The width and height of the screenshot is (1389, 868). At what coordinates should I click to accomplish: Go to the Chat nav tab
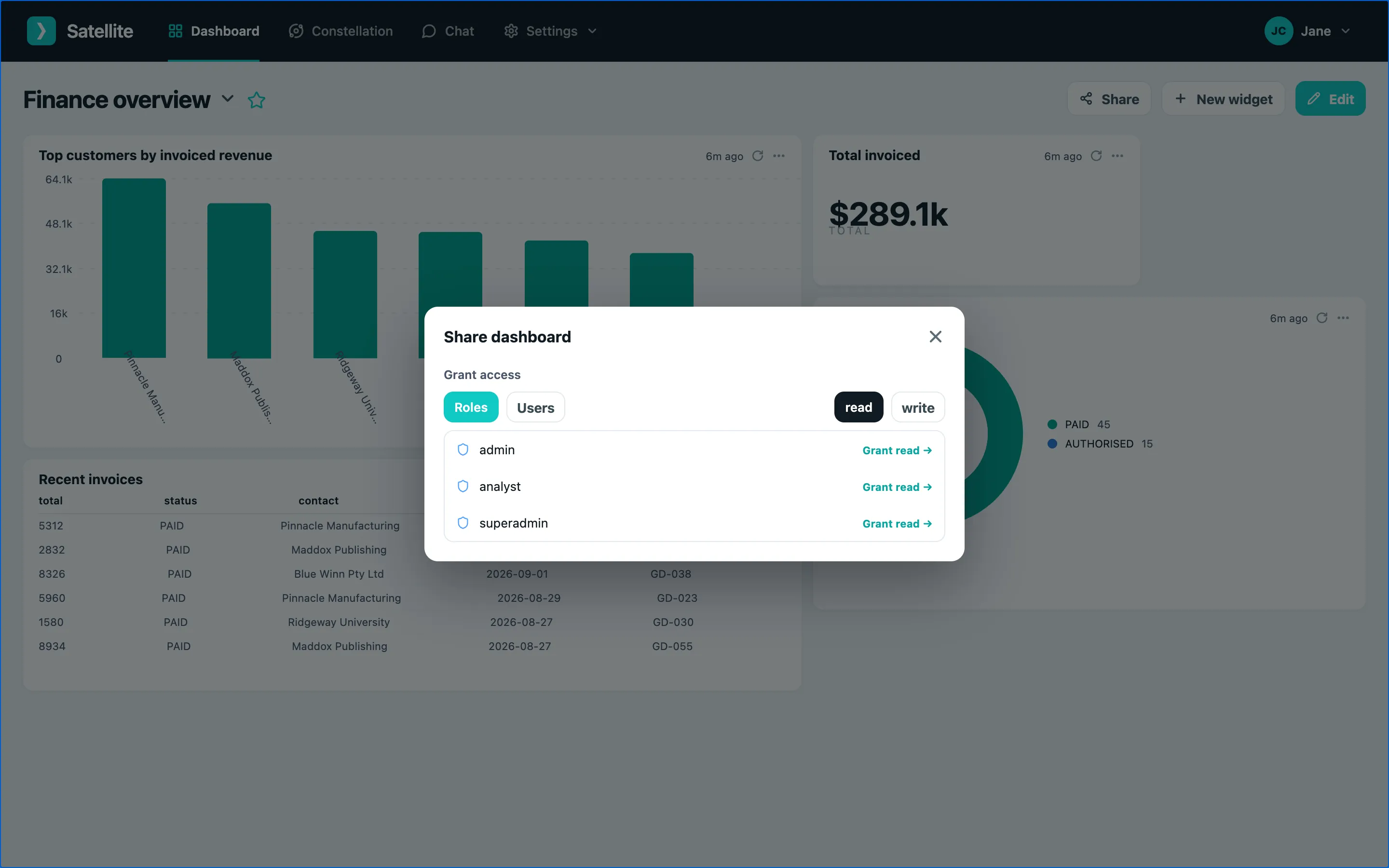pyautogui.click(x=448, y=31)
